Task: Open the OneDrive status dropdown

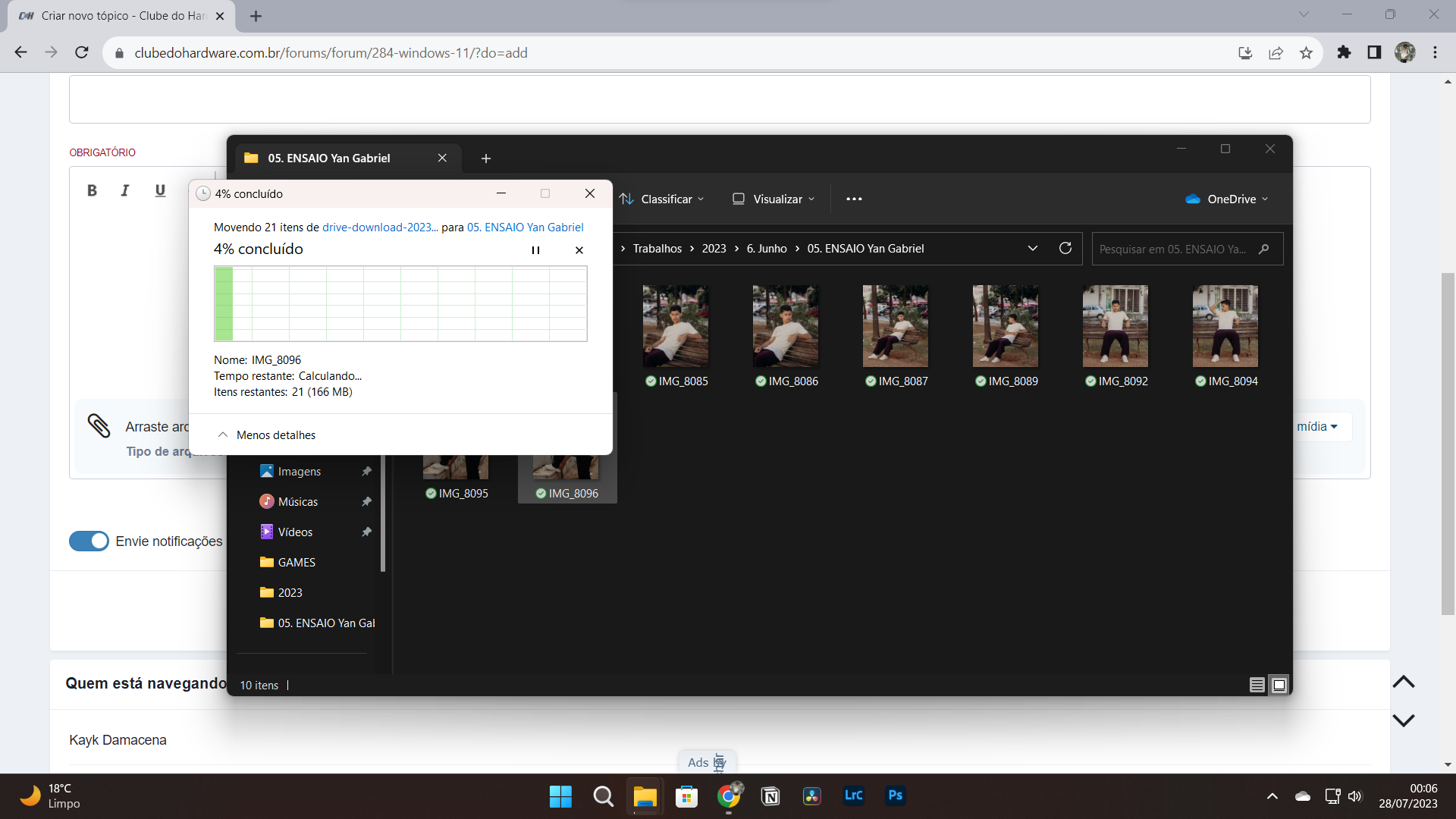Action: [x=1226, y=199]
